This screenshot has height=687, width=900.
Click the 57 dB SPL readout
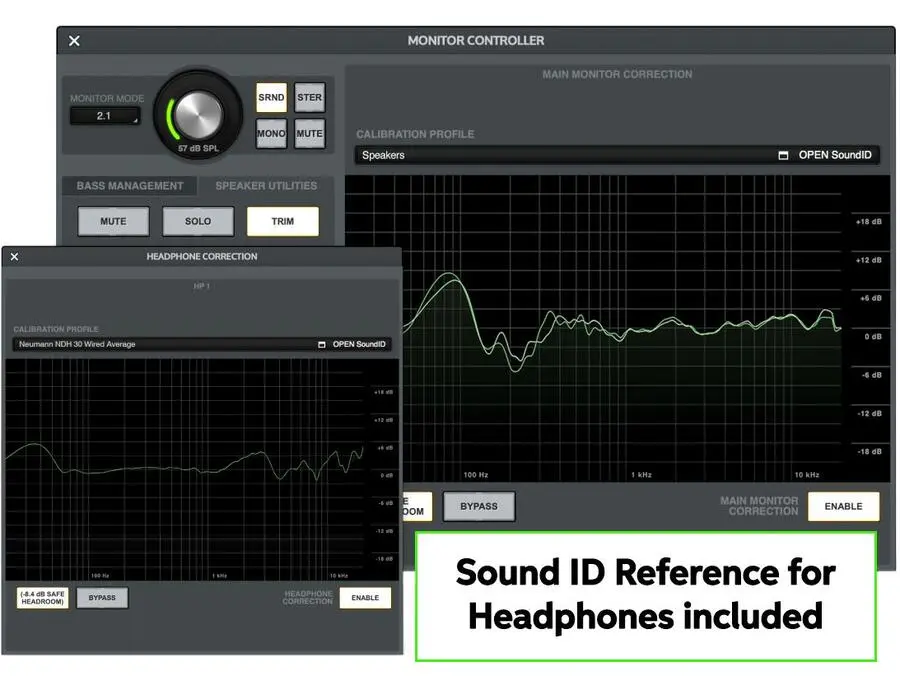click(x=198, y=149)
